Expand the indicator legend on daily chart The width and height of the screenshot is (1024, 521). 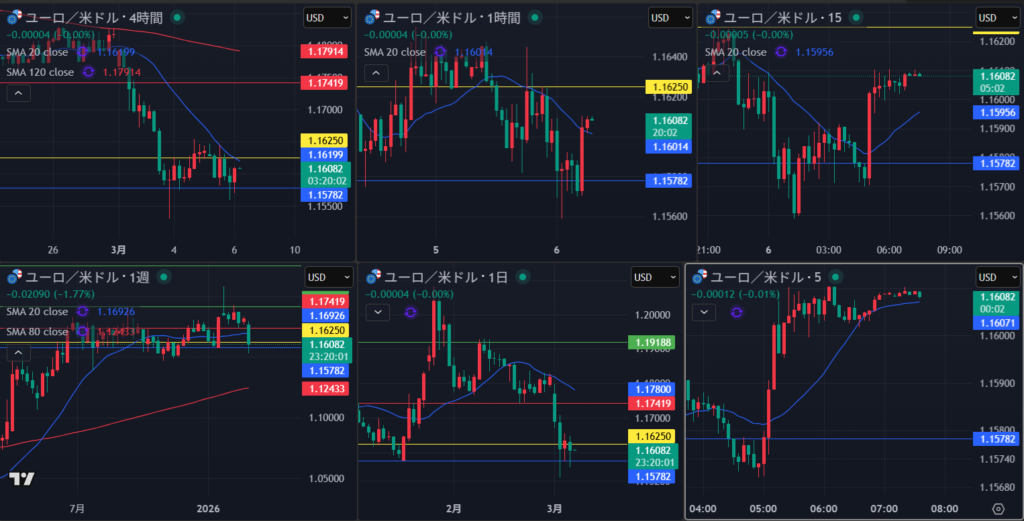379,312
